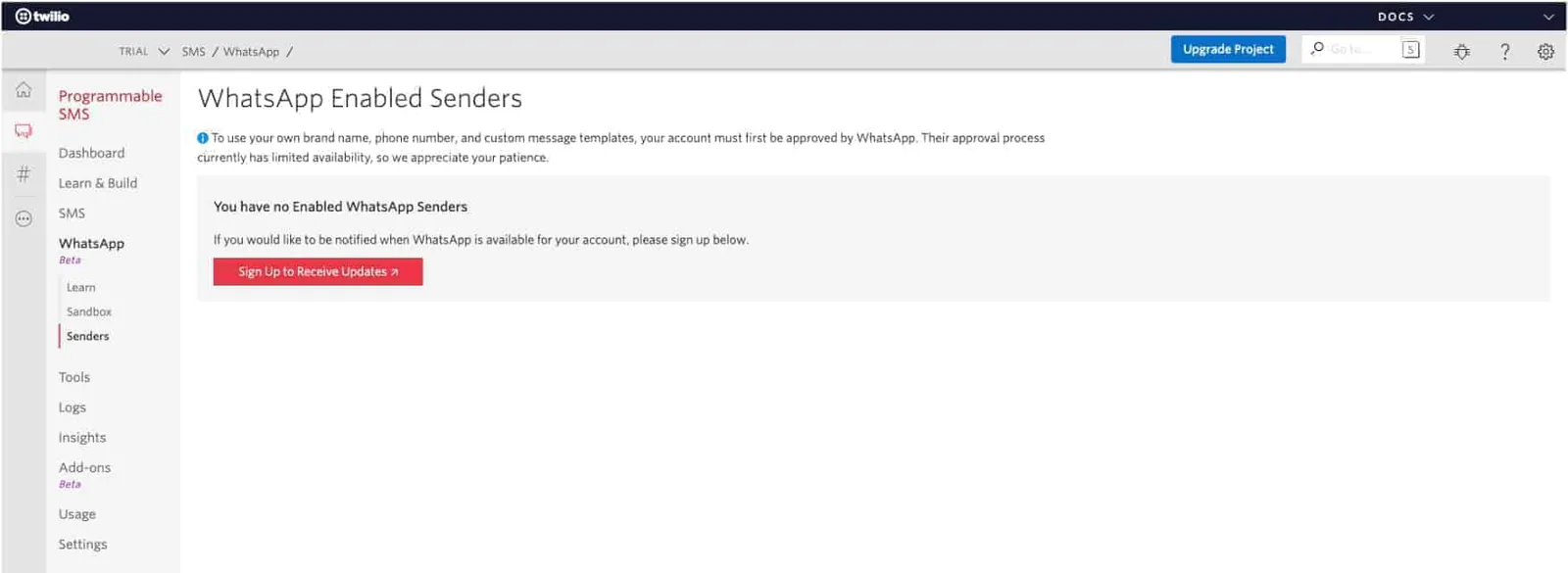Image resolution: width=1568 pixels, height=573 pixels.
Task: Focus the Go to search field
Action: [x=1363, y=49]
